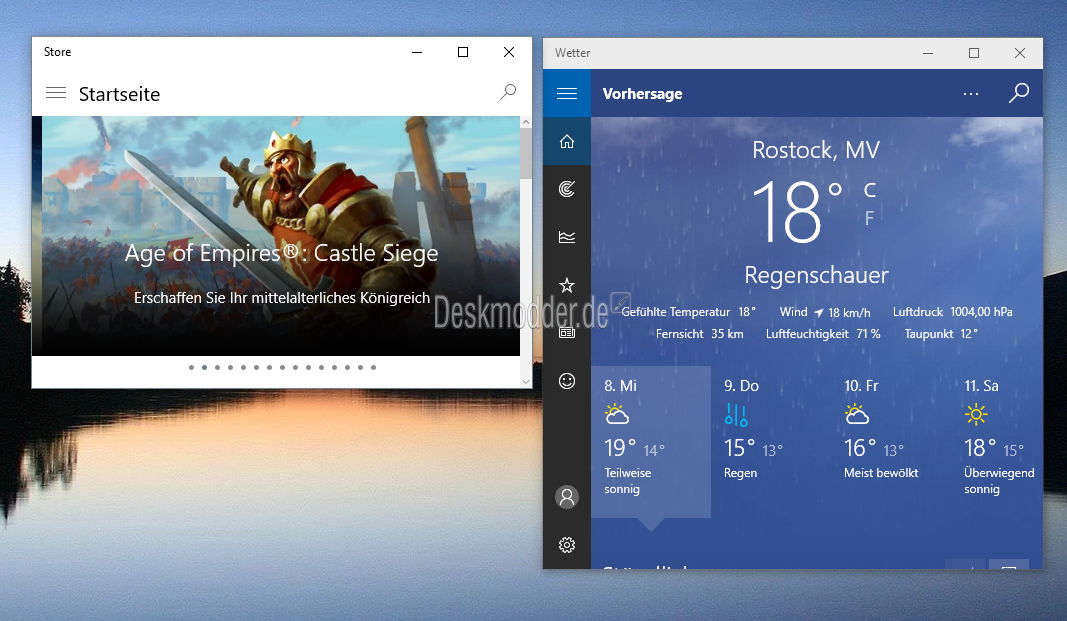Click the Startseite heading in Store
This screenshot has height=621, width=1067.
click(x=119, y=94)
